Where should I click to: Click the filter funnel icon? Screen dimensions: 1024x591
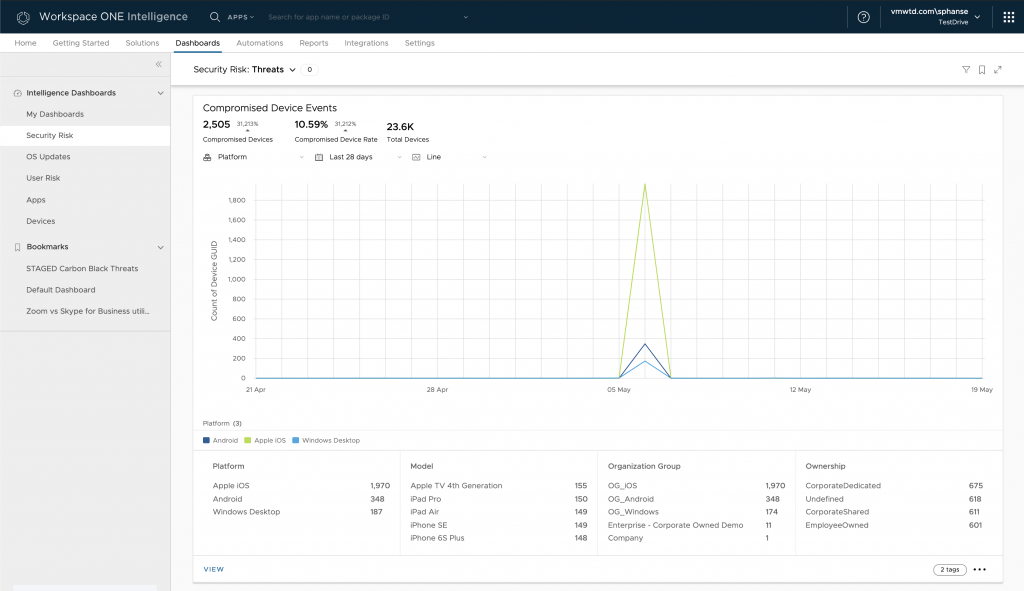(x=966, y=70)
